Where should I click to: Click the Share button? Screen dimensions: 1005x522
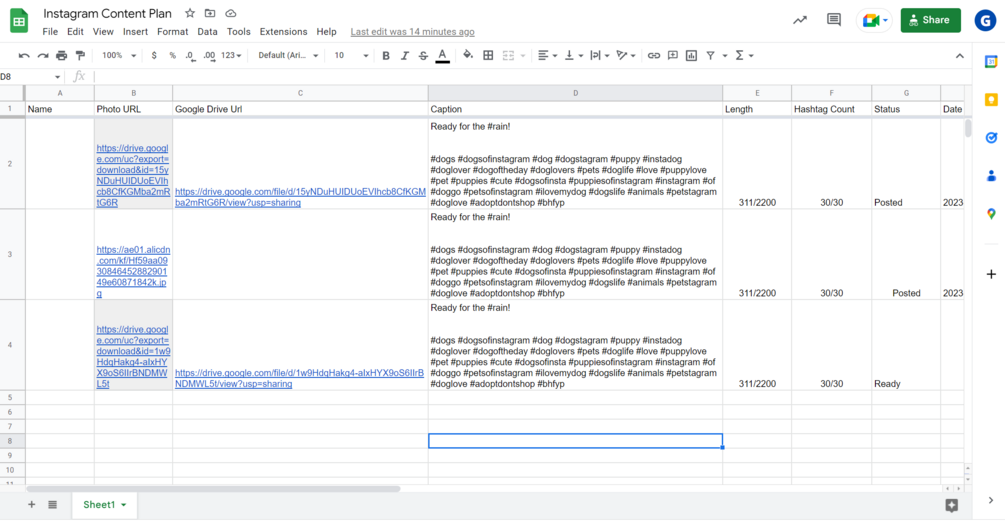coord(931,20)
